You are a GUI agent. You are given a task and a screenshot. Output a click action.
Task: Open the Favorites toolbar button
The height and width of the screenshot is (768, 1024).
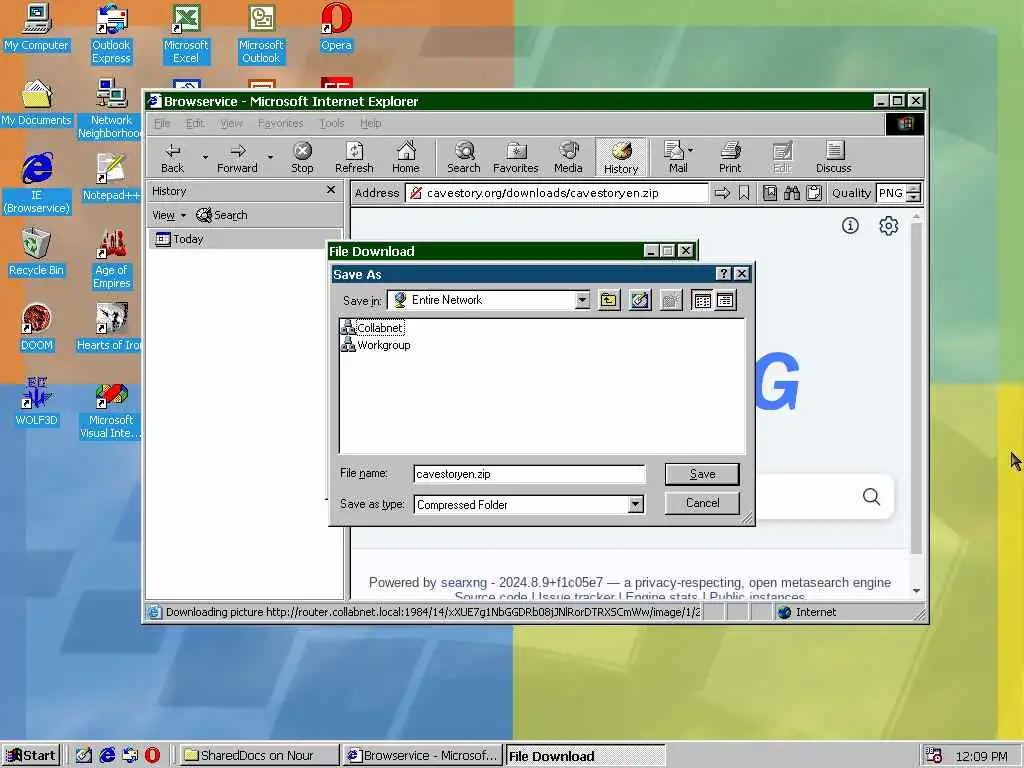[x=515, y=157]
